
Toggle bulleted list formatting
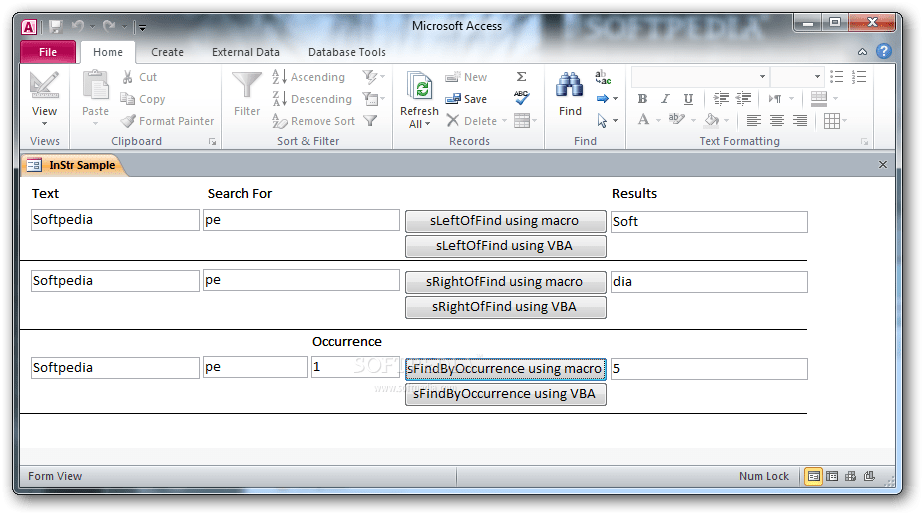[836, 77]
